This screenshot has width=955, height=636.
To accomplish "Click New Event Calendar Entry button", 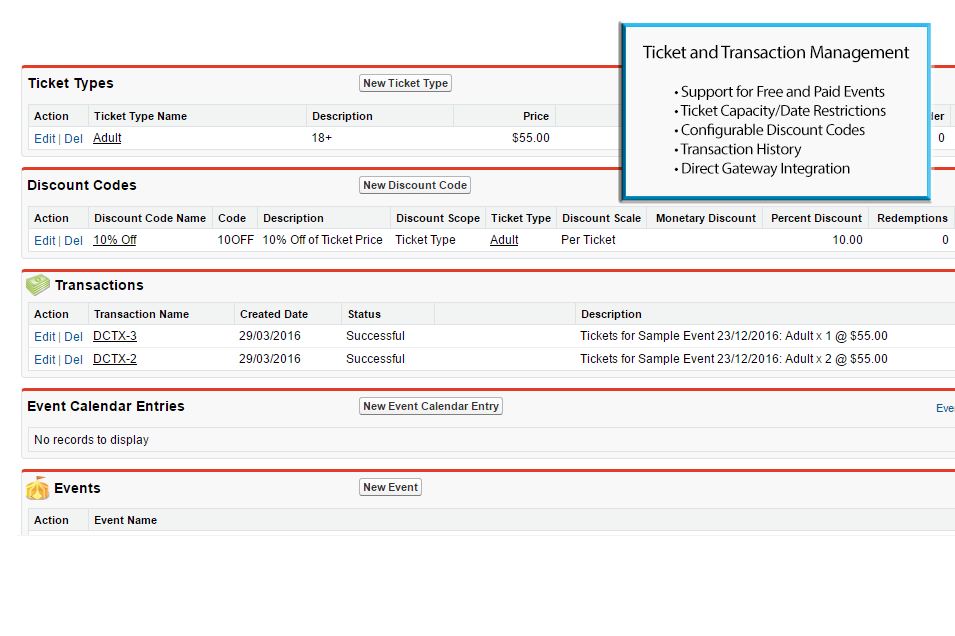I will point(431,406).
